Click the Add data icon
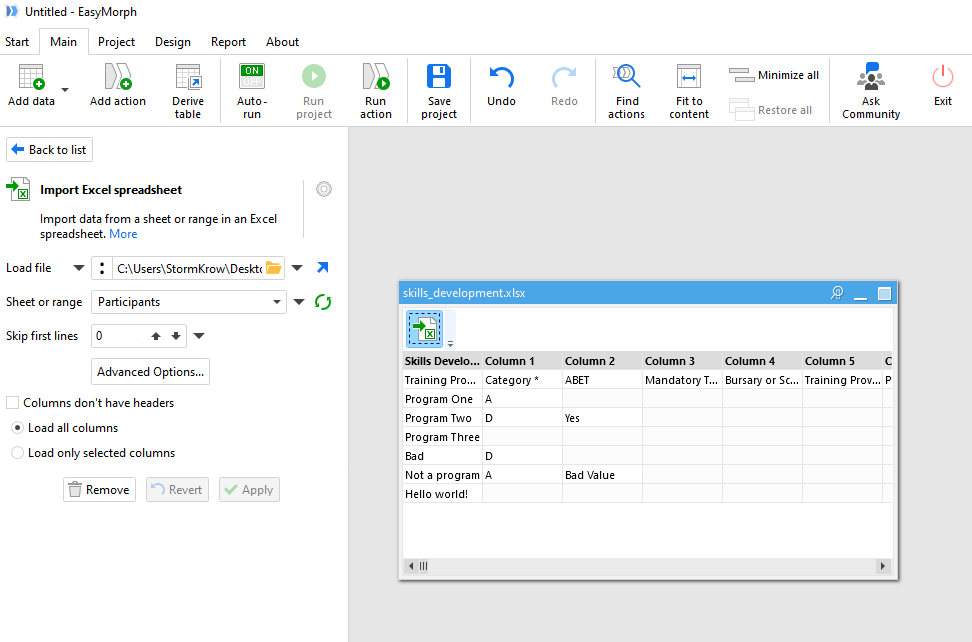The height and width of the screenshot is (642, 972). (x=31, y=77)
